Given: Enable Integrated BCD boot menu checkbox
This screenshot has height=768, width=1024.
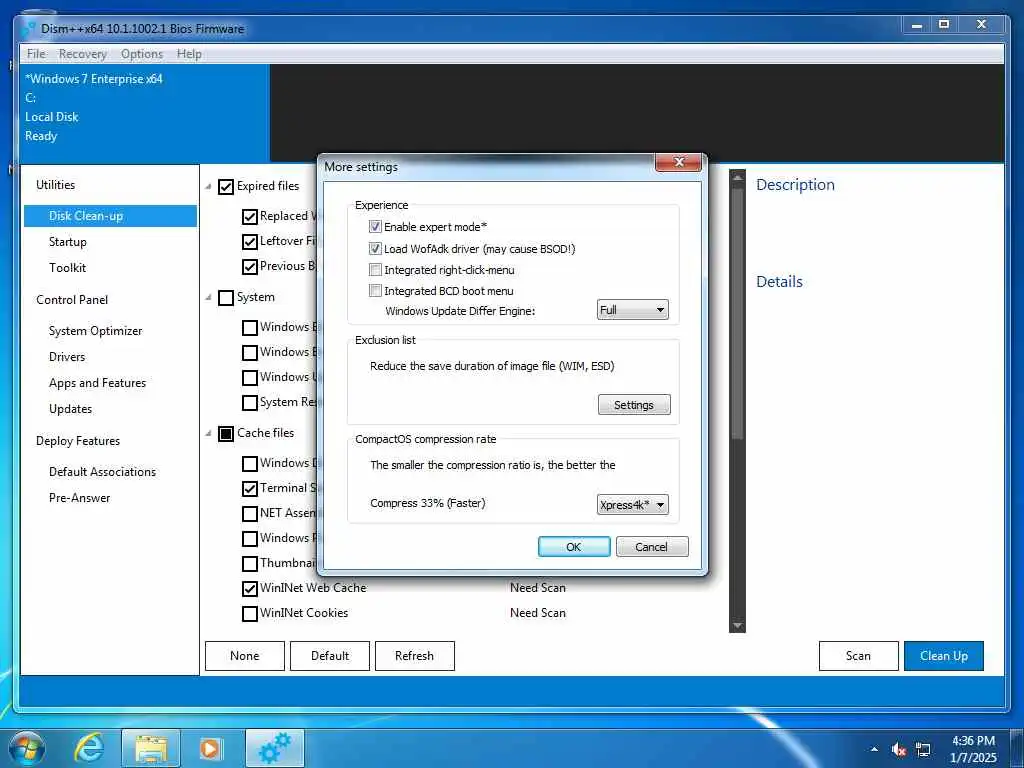Looking at the screenshot, I should [375, 291].
